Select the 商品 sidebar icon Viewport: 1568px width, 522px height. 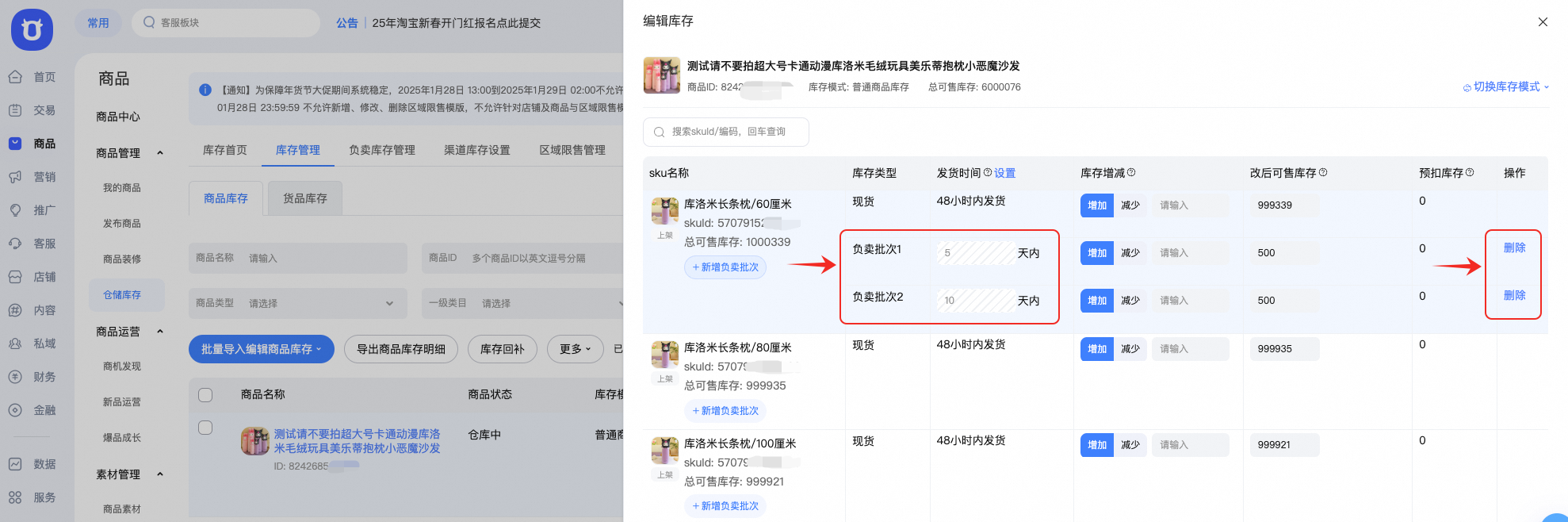pyautogui.click(x=15, y=144)
